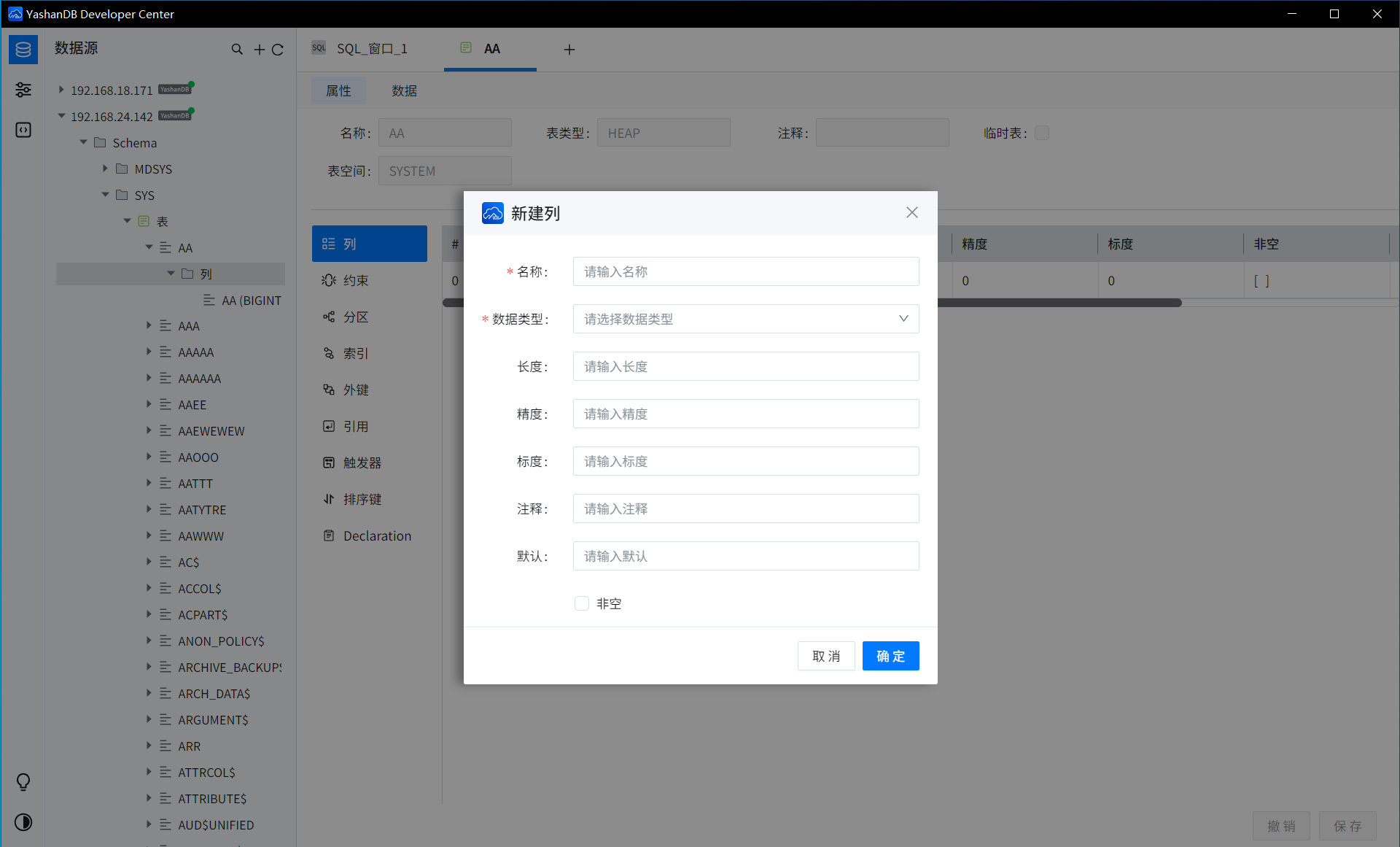The height and width of the screenshot is (847, 1400).
Task: Search data sources with magnifier icon
Action: coord(237,50)
